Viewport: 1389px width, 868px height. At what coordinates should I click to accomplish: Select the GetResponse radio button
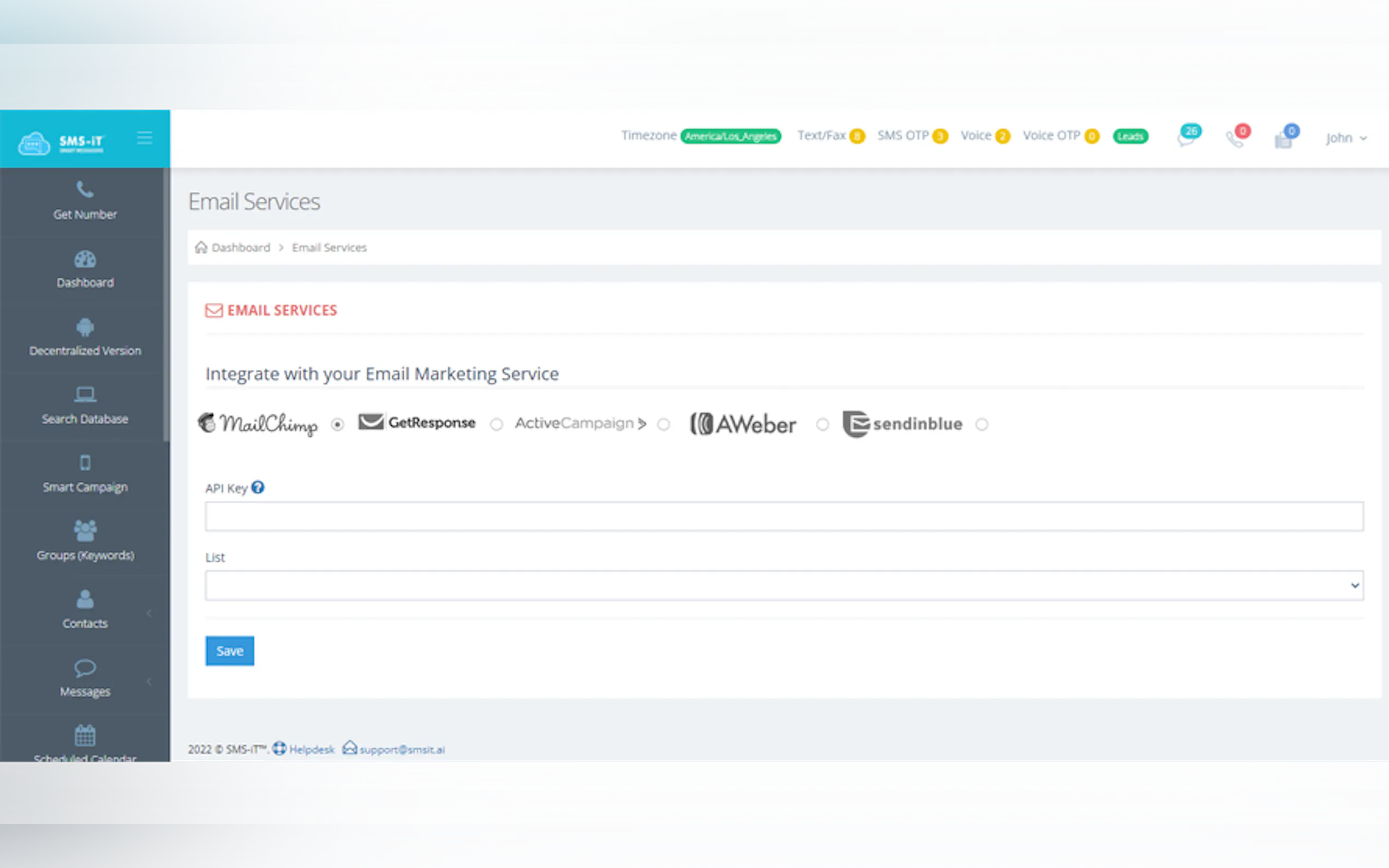[497, 424]
